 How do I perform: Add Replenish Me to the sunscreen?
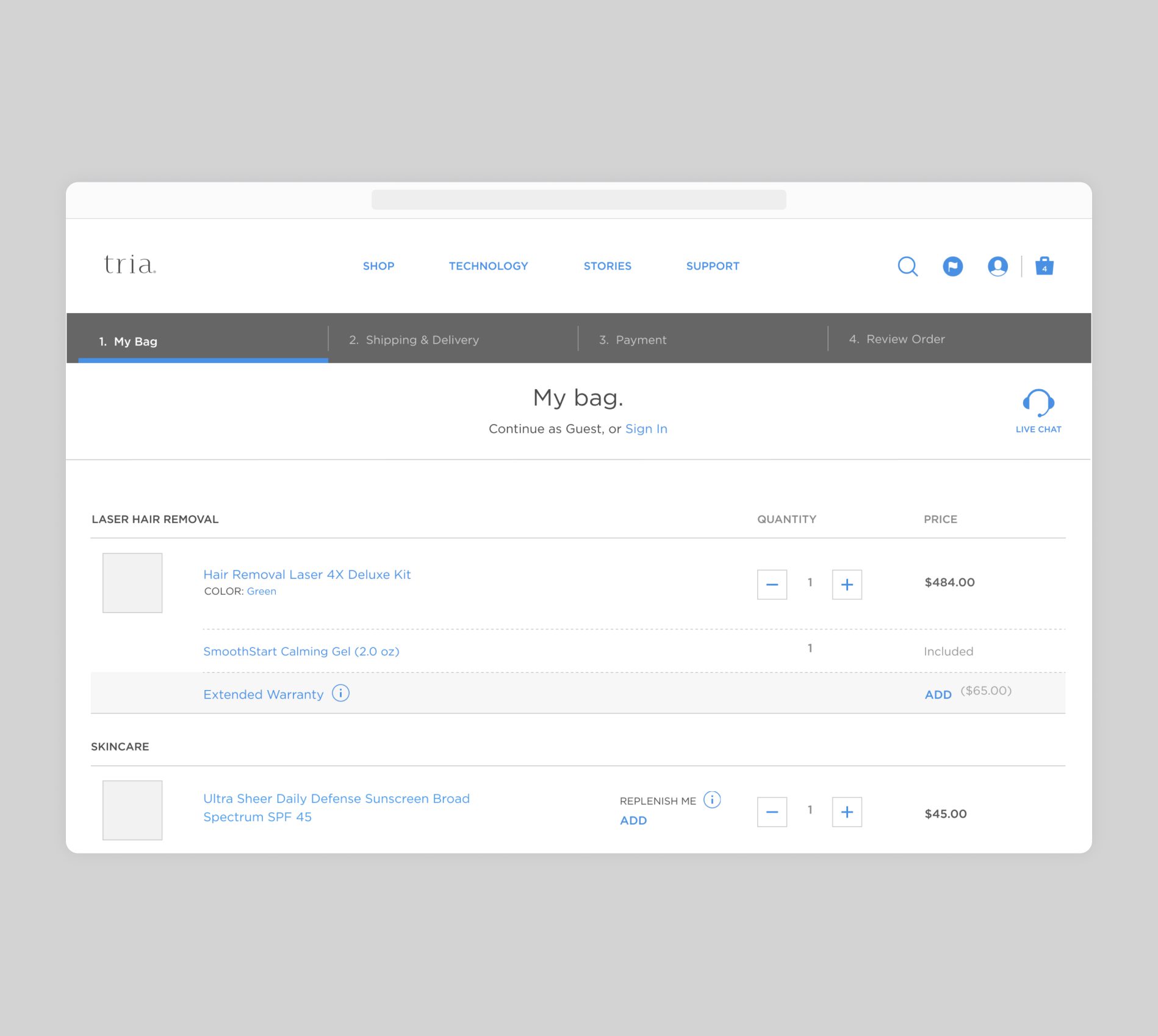(x=633, y=821)
